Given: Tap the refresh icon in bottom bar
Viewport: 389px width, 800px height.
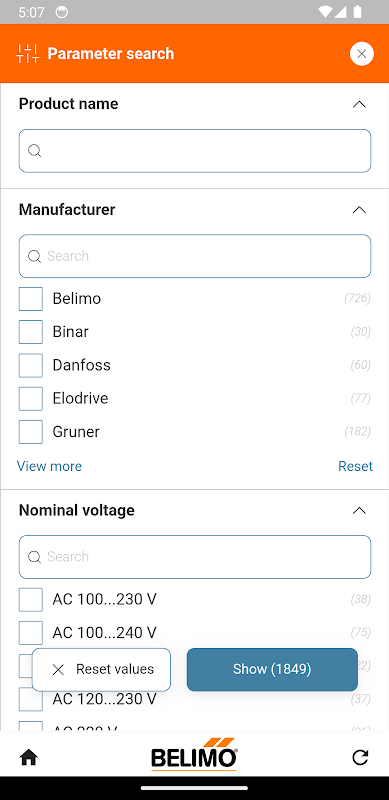Looking at the screenshot, I should pyautogui.click(x=360, y=758).
